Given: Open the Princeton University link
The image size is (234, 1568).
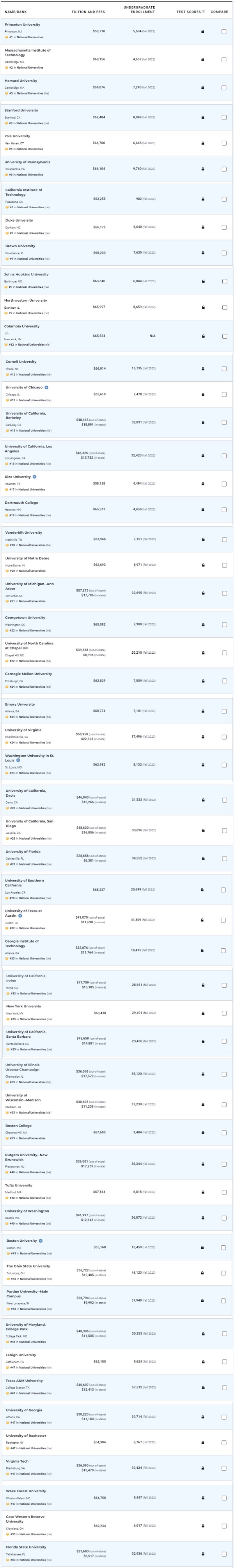Looking at the screenshot, I should (23, 24).
